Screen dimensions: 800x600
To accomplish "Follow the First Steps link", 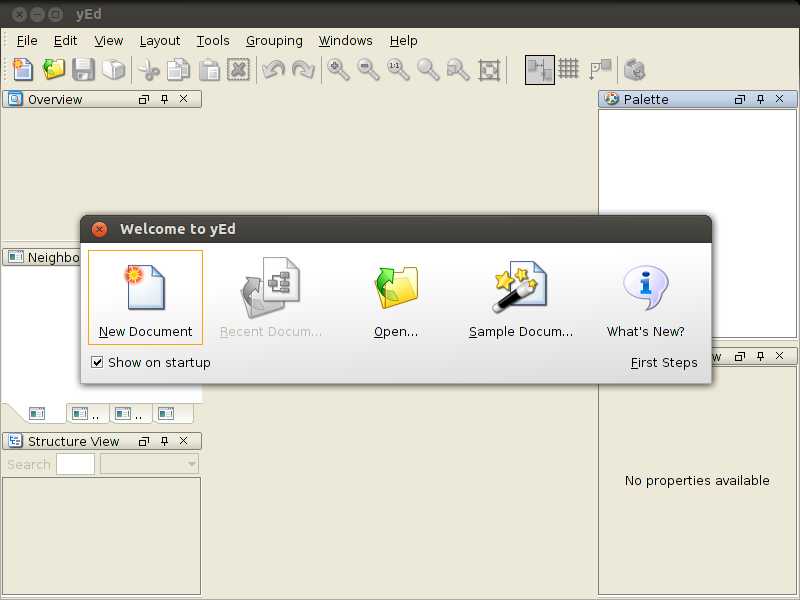I will tap(664, 363).
